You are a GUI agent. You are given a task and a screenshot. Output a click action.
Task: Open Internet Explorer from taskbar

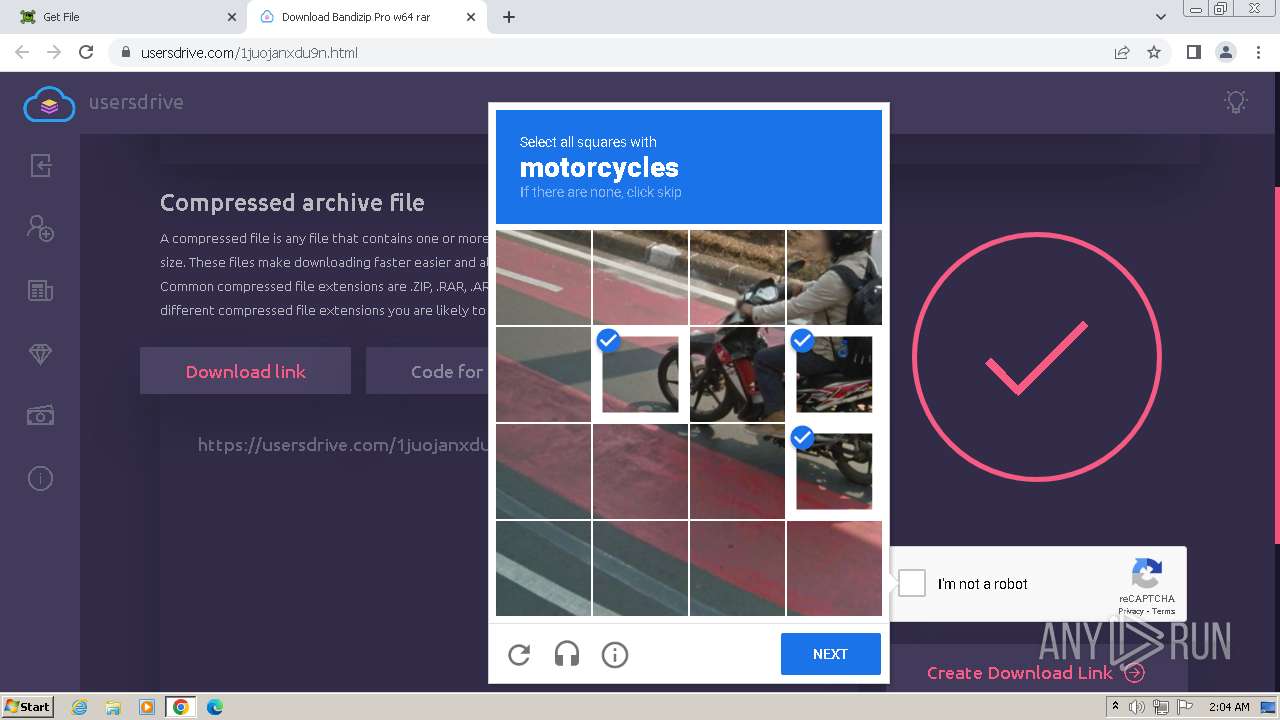pyautogui.click(x=80, y=707)
